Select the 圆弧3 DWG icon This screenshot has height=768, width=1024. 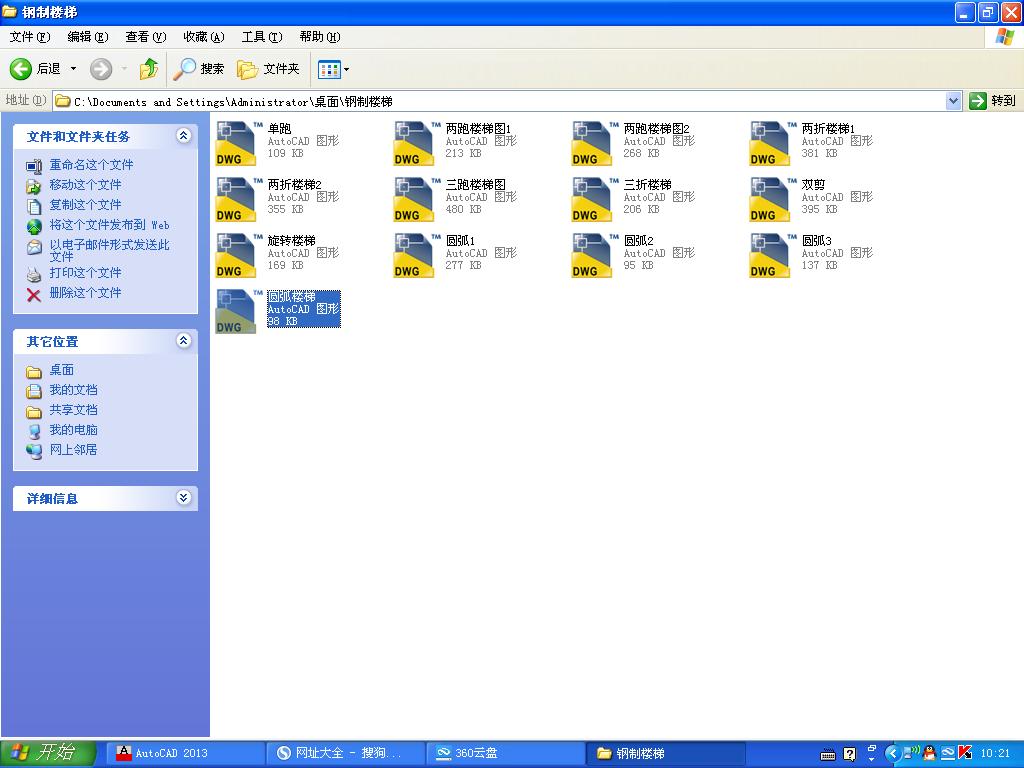[x=770, y=256]
